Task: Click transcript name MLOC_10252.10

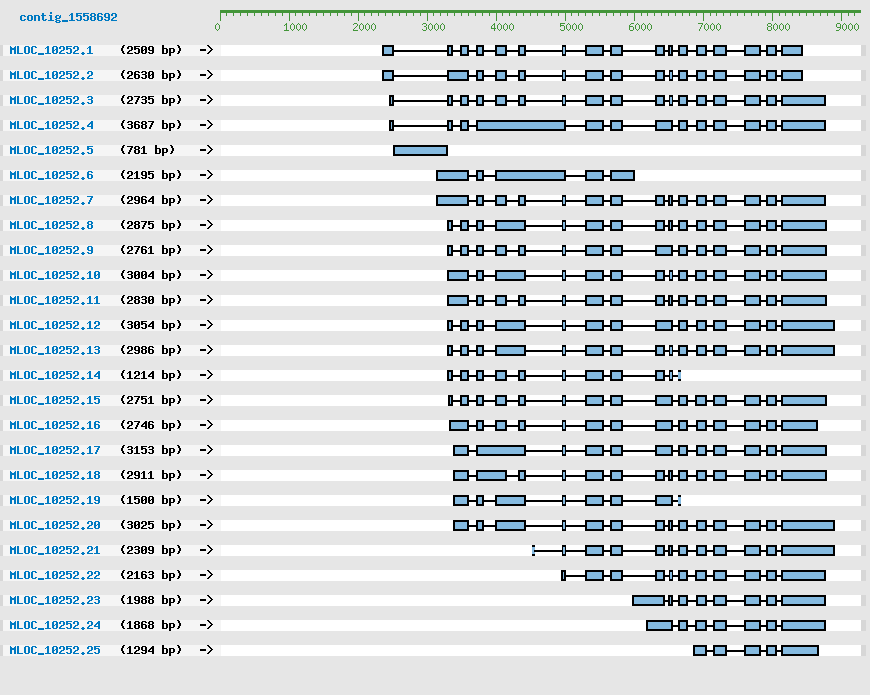Action: pos(54,275)
